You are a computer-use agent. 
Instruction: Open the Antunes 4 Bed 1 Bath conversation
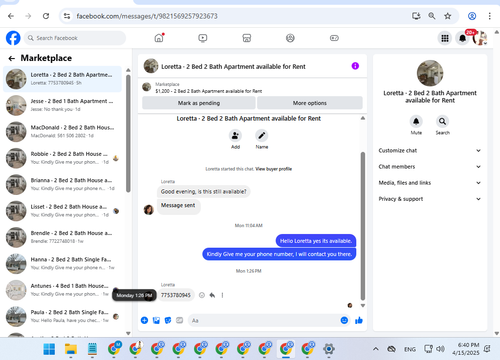click(x=62, y=290)
